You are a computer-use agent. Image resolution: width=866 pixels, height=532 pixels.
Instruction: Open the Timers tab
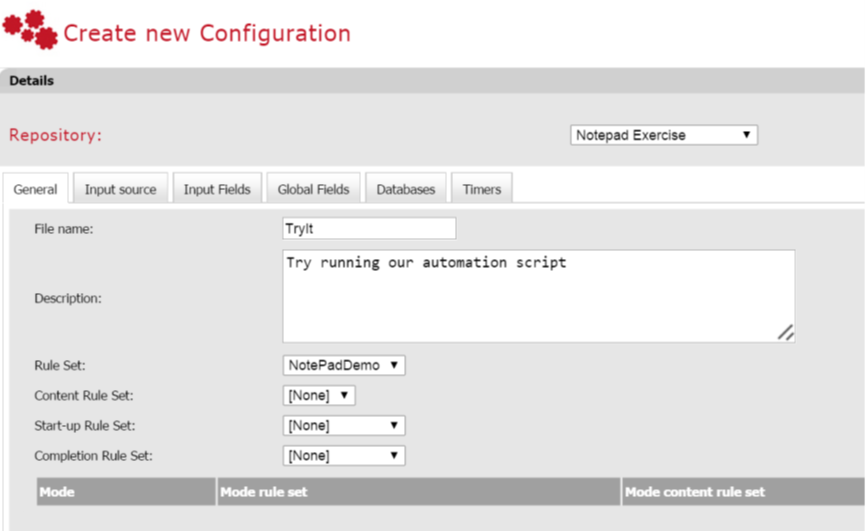(481, 189)
